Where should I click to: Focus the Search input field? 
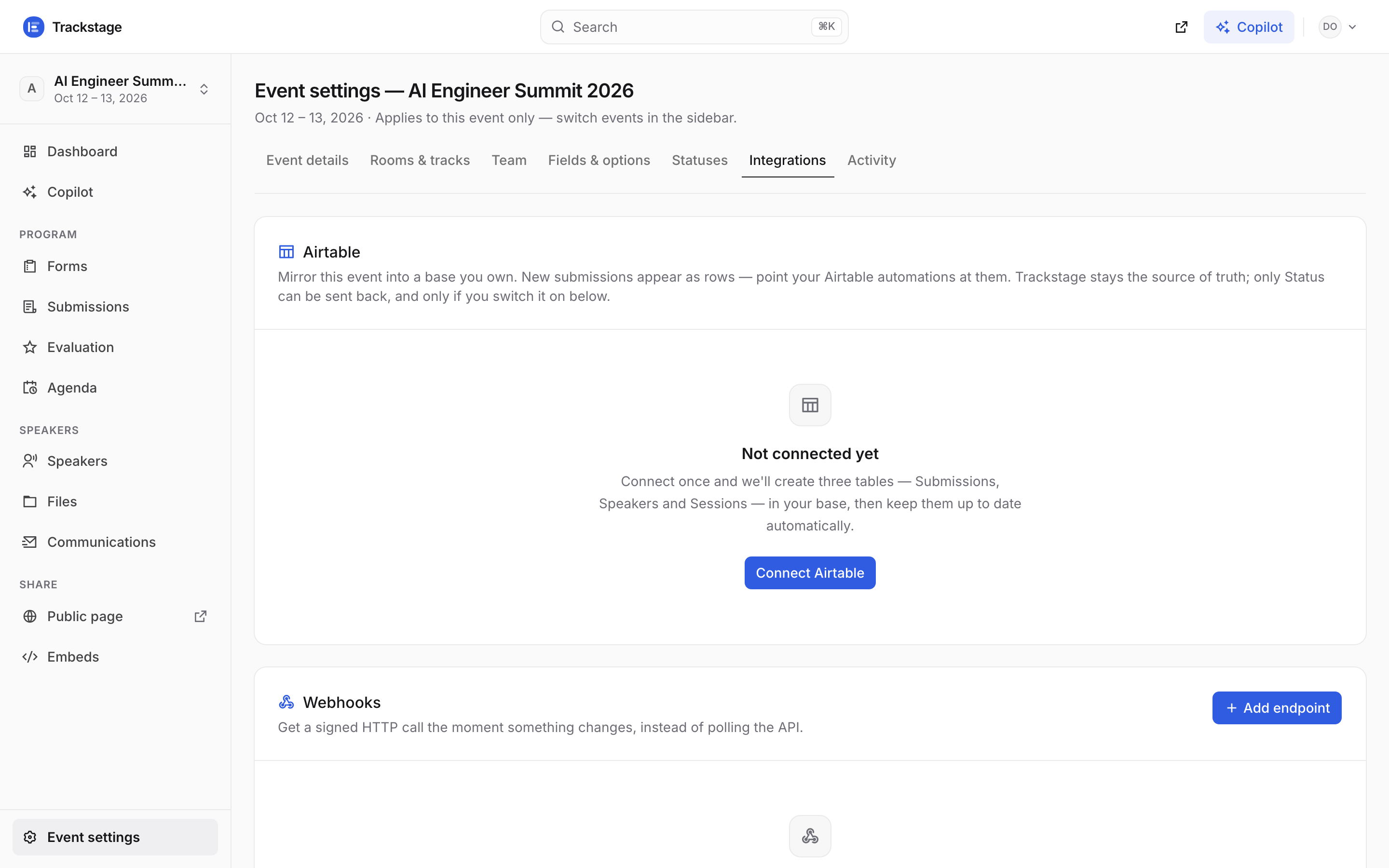pyautogui.click(x=694, y=27)
